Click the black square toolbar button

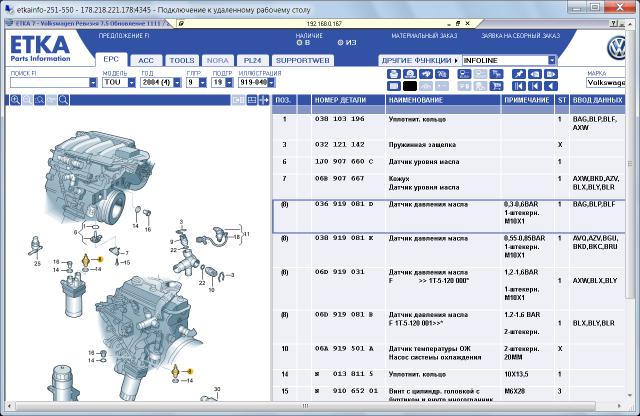(x=410, y=86)
